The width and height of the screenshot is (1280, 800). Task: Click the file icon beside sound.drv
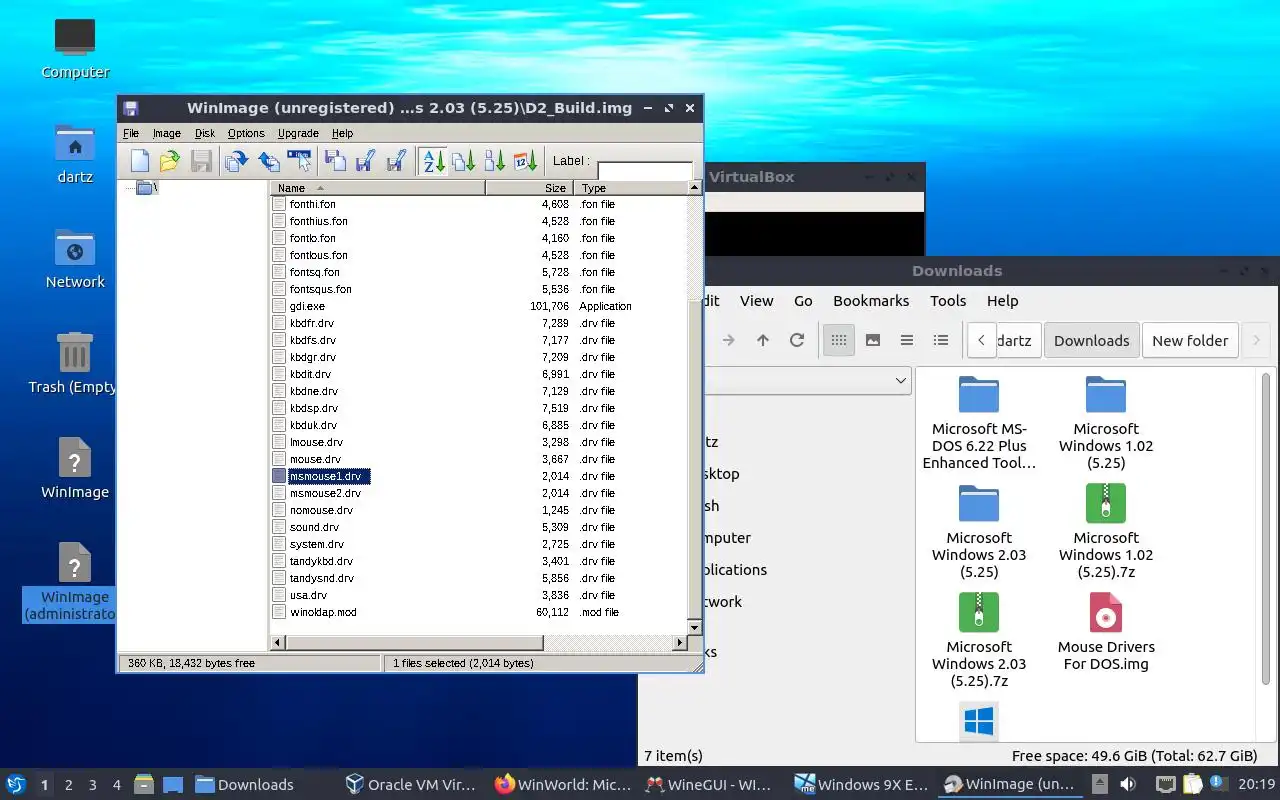[x=279, y=527]
